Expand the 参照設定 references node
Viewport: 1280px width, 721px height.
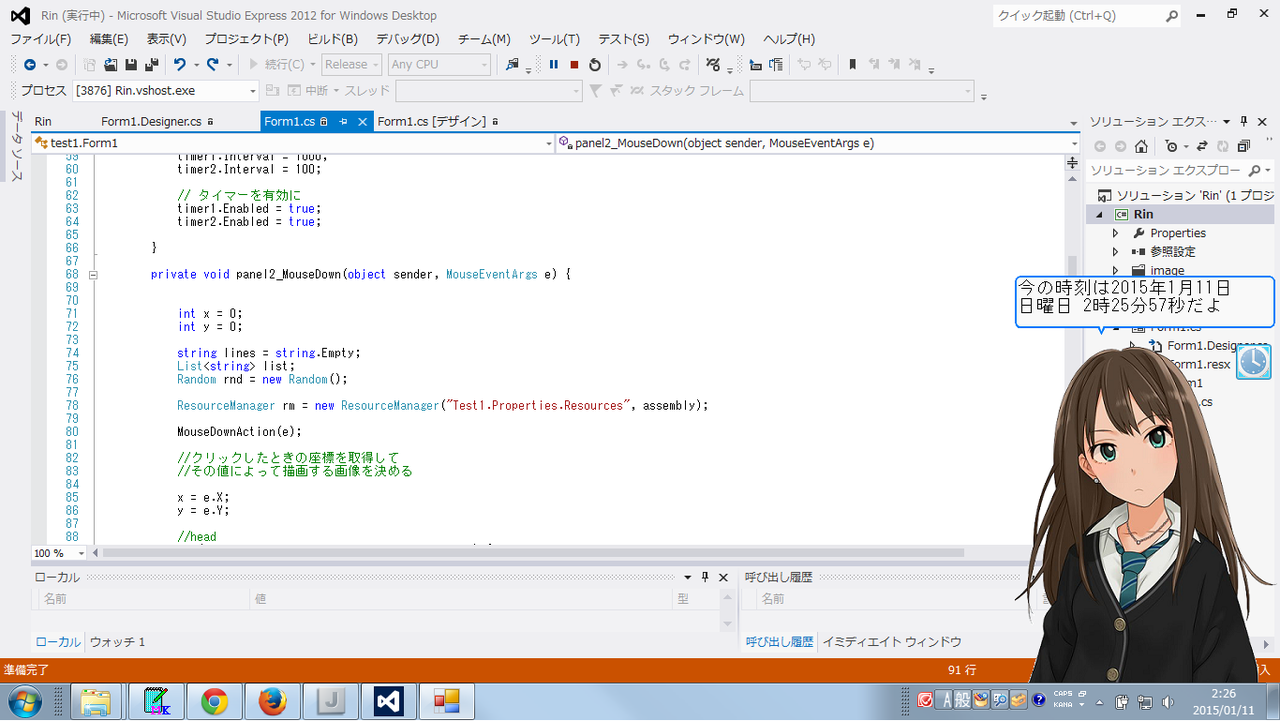click(x=1116, y=252)
